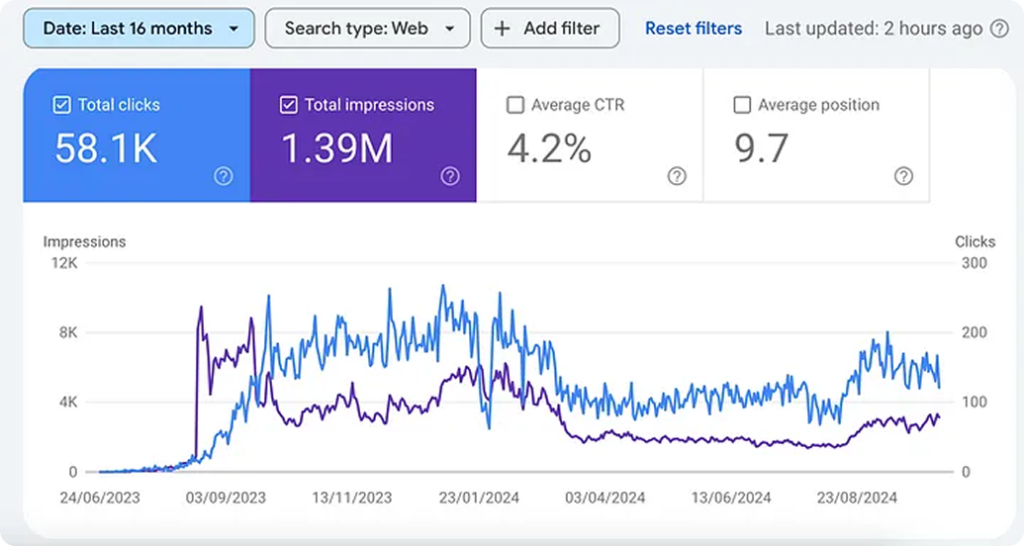Screen dimensions: 1024x546
Task: Open help icon in Average position card
Action: [x=903, y=176]
